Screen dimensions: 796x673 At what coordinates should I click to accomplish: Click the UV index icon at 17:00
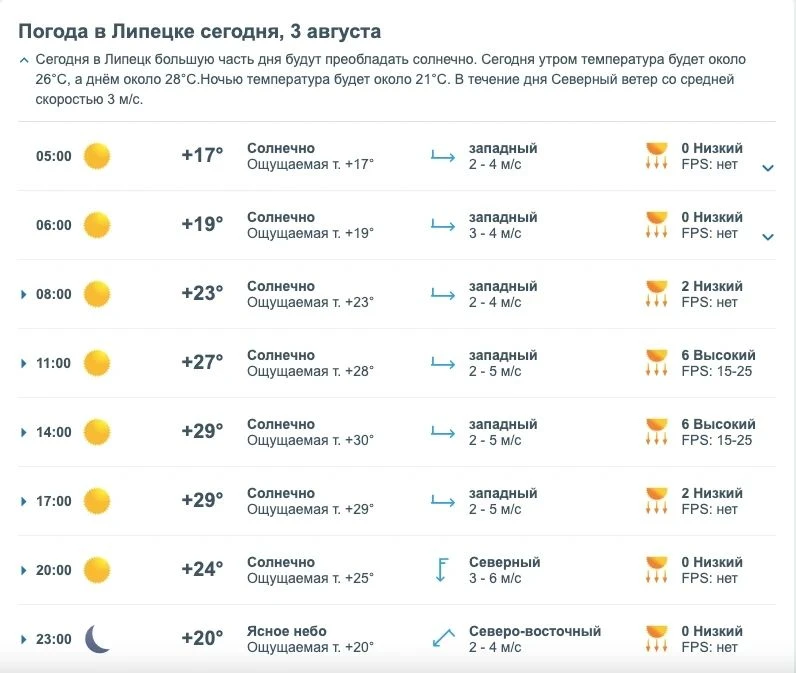[x=656, y=500]
